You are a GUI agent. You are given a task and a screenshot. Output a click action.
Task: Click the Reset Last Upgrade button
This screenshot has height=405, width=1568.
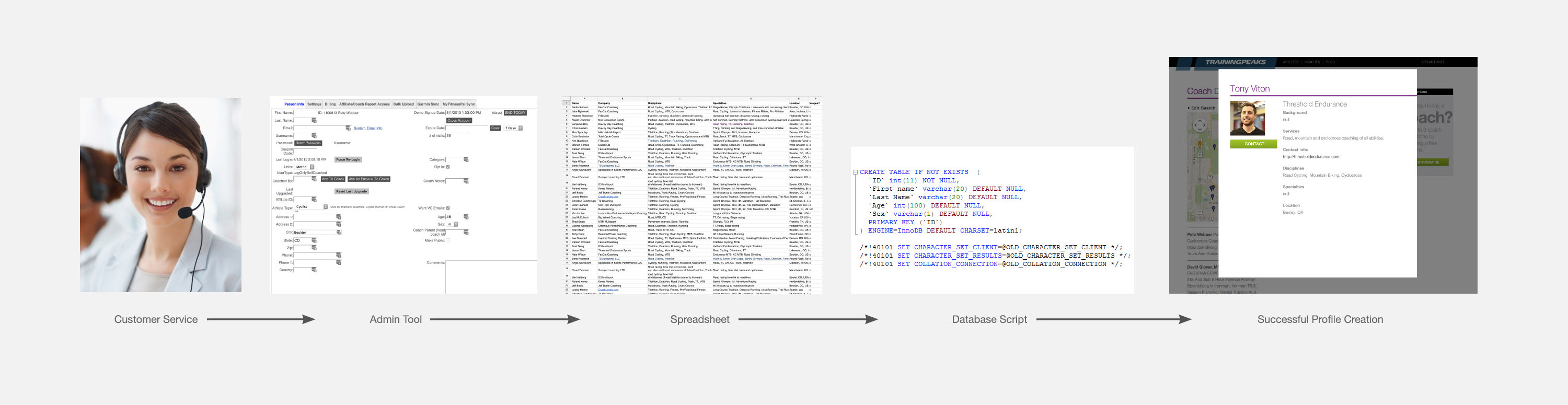click(x=352, y=191)
